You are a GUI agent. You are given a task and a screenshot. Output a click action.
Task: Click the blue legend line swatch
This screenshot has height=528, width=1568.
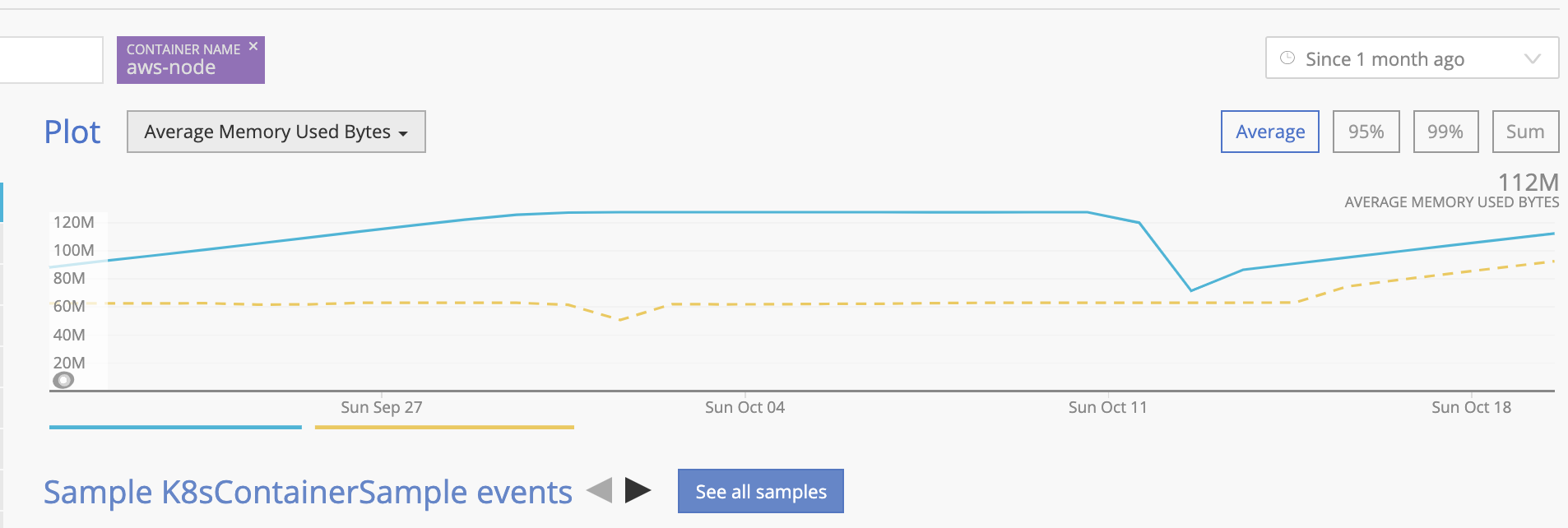175,427
